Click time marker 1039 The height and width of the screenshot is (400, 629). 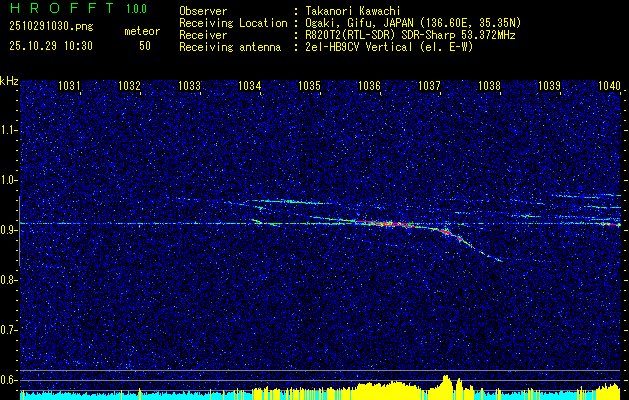pyautogui.click(x=549, y=85)
